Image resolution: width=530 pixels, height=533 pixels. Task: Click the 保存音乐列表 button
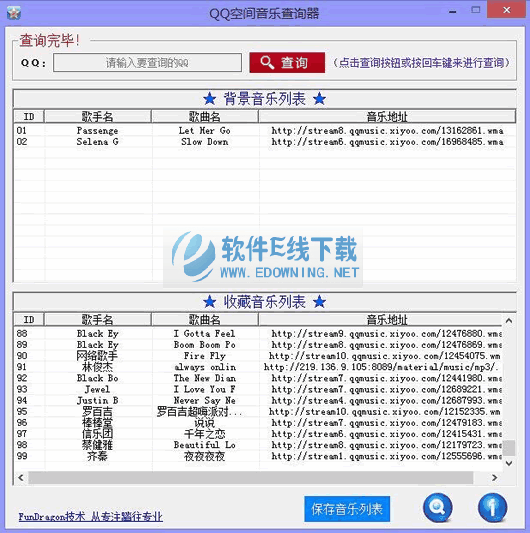click(x=347, y=509)
